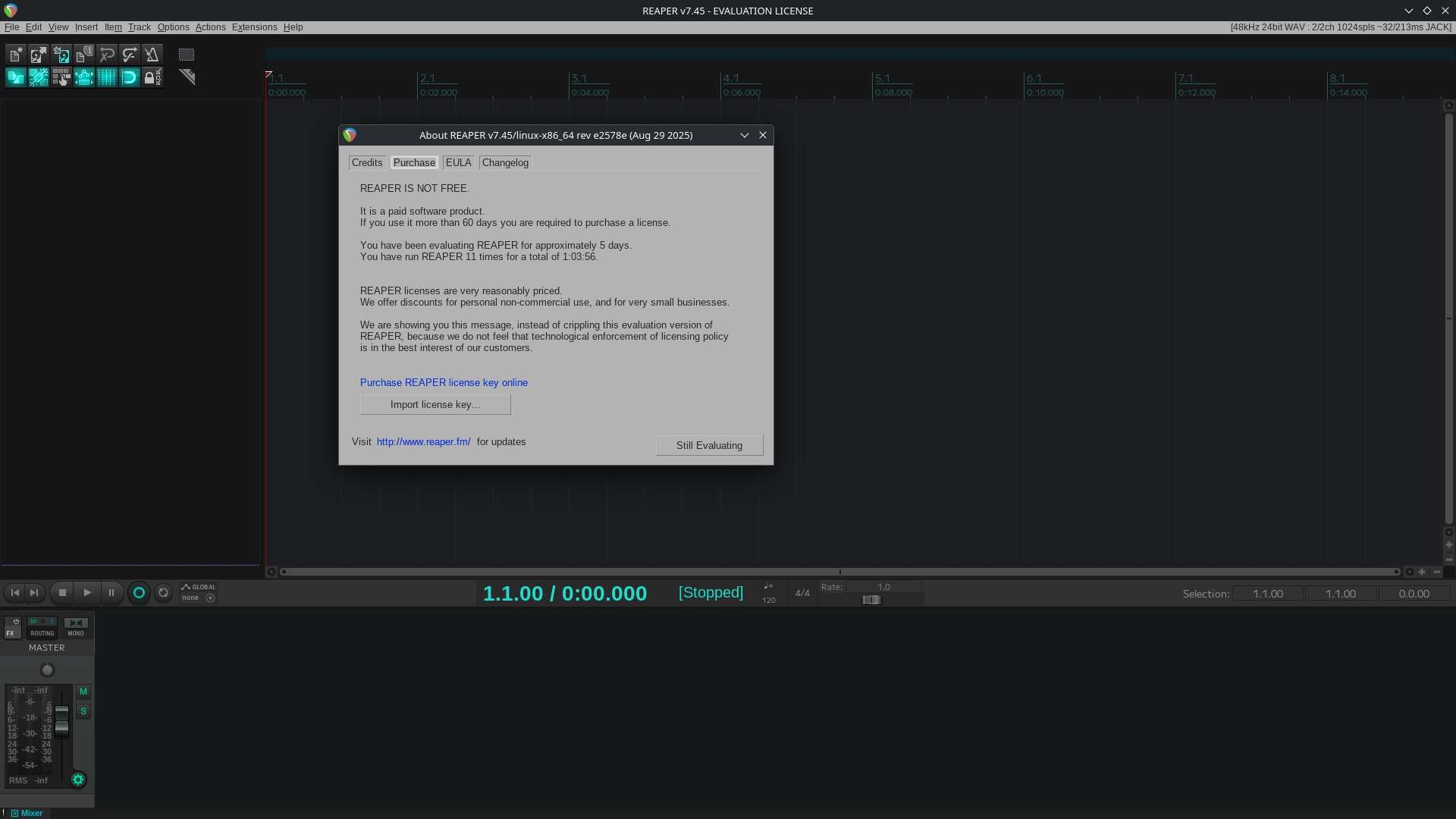Click the BPM 120 tempo field
Image resolution: width=1456 pixels, height=819 pixels.
tap(768, 600)
